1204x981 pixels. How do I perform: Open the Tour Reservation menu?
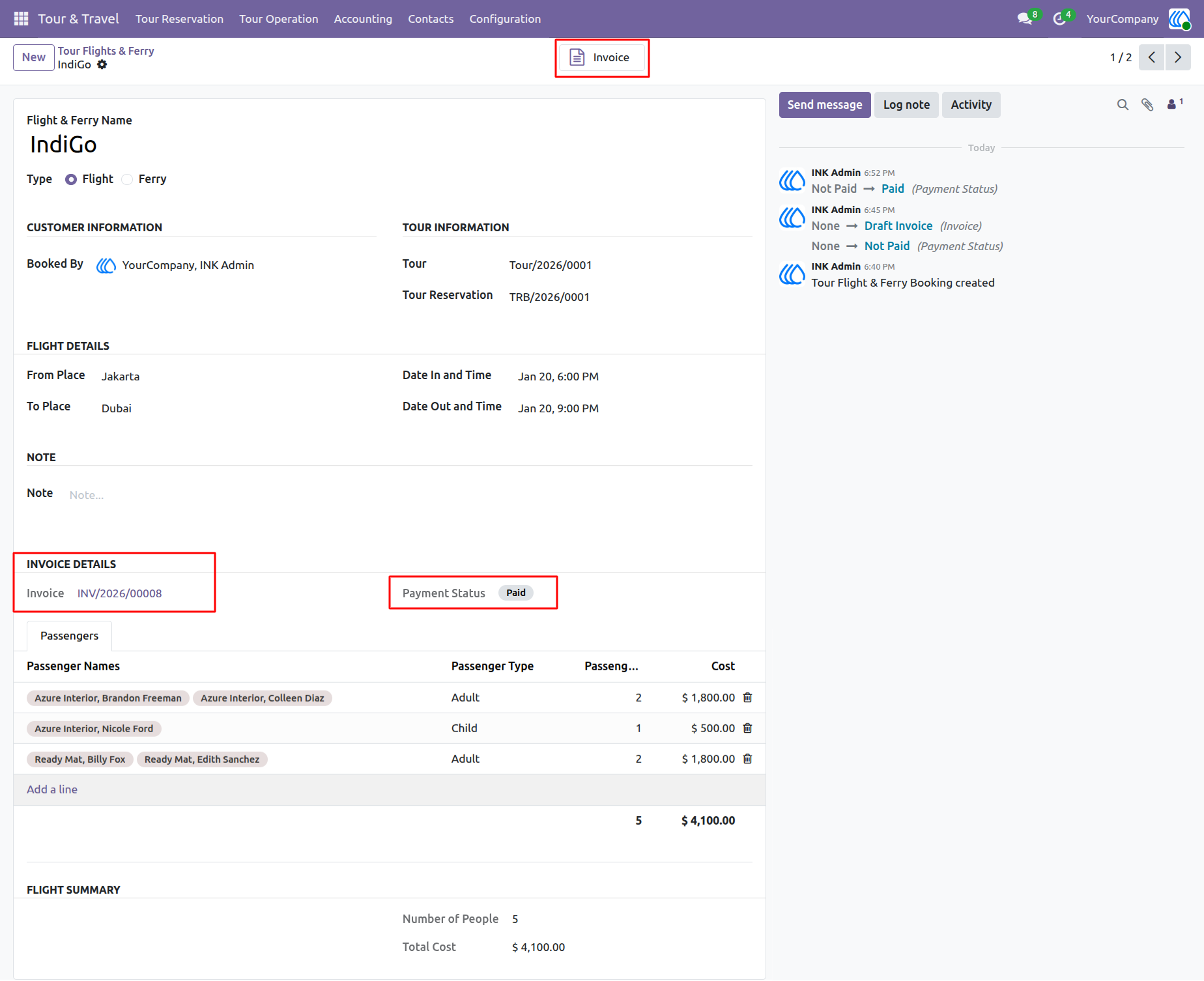(179, 19)
